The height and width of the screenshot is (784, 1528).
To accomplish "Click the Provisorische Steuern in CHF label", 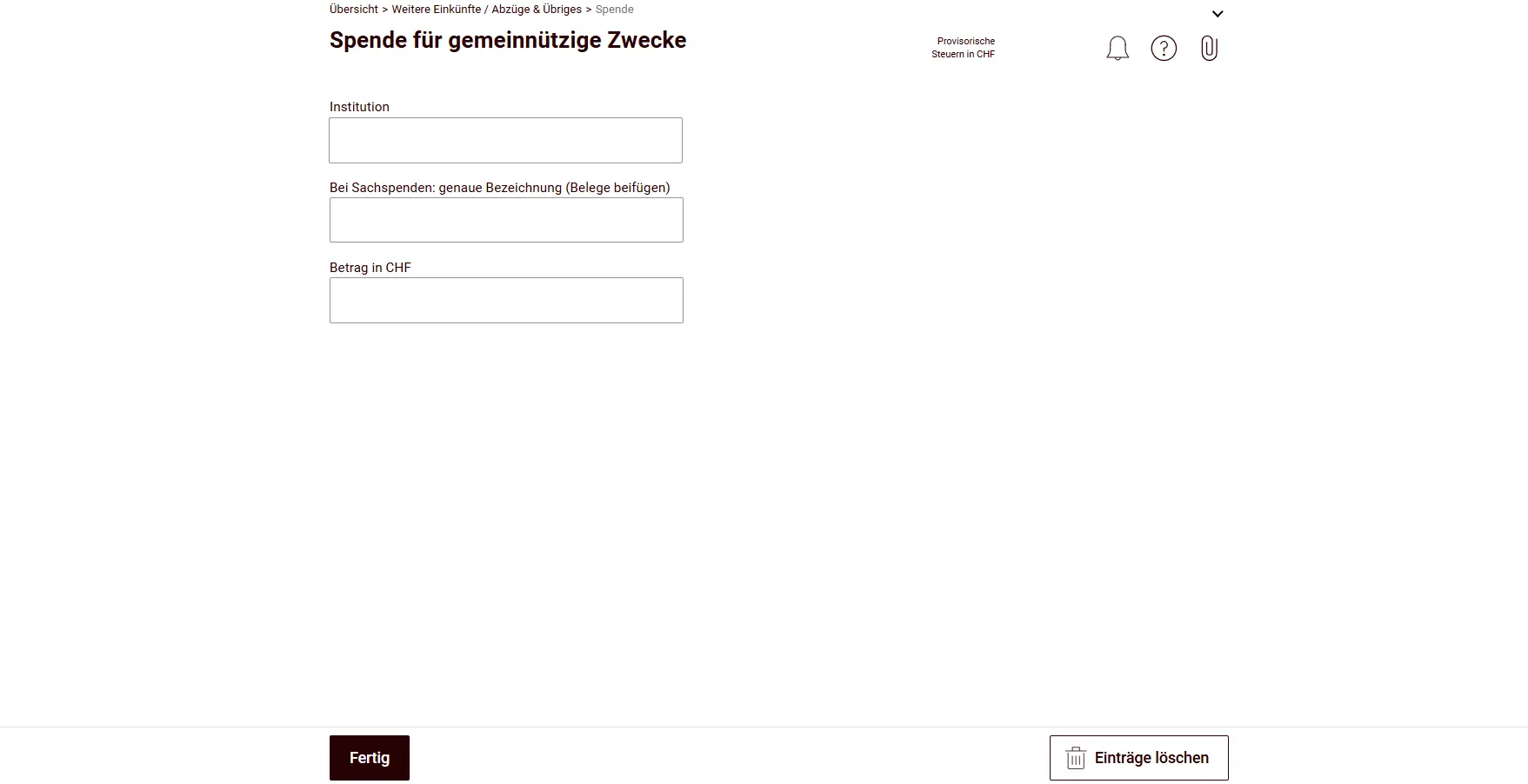I will [964, 47].
